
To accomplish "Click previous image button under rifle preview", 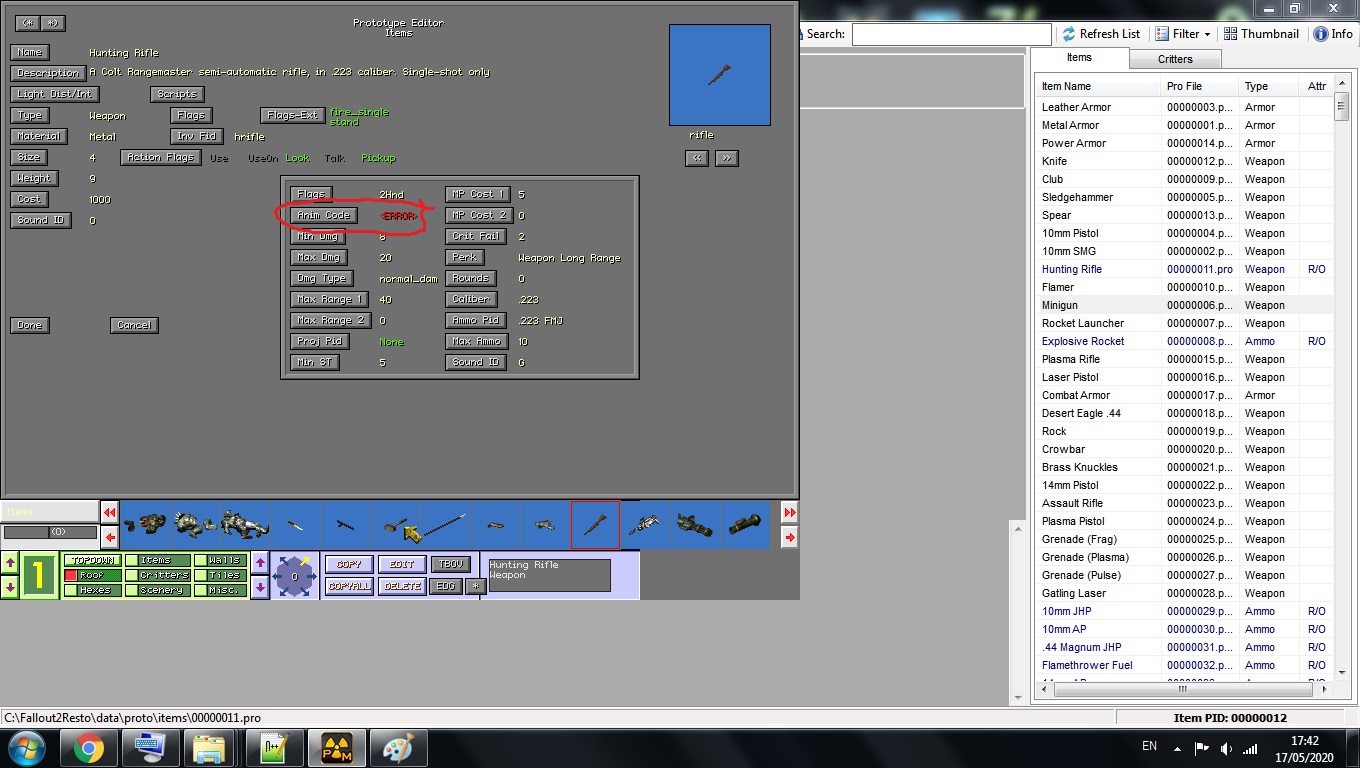I will [x=697, y=158].
